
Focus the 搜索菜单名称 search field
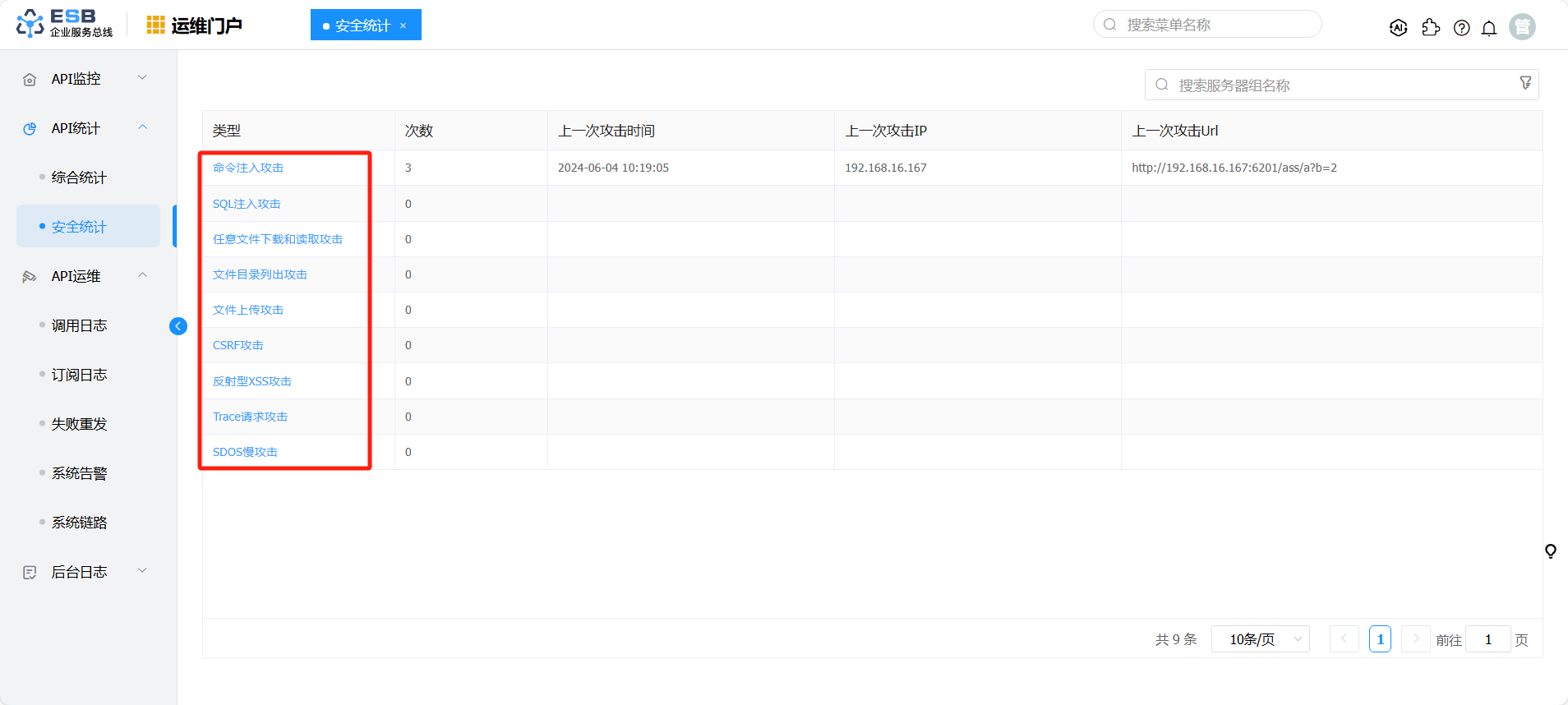point(1207,25)
